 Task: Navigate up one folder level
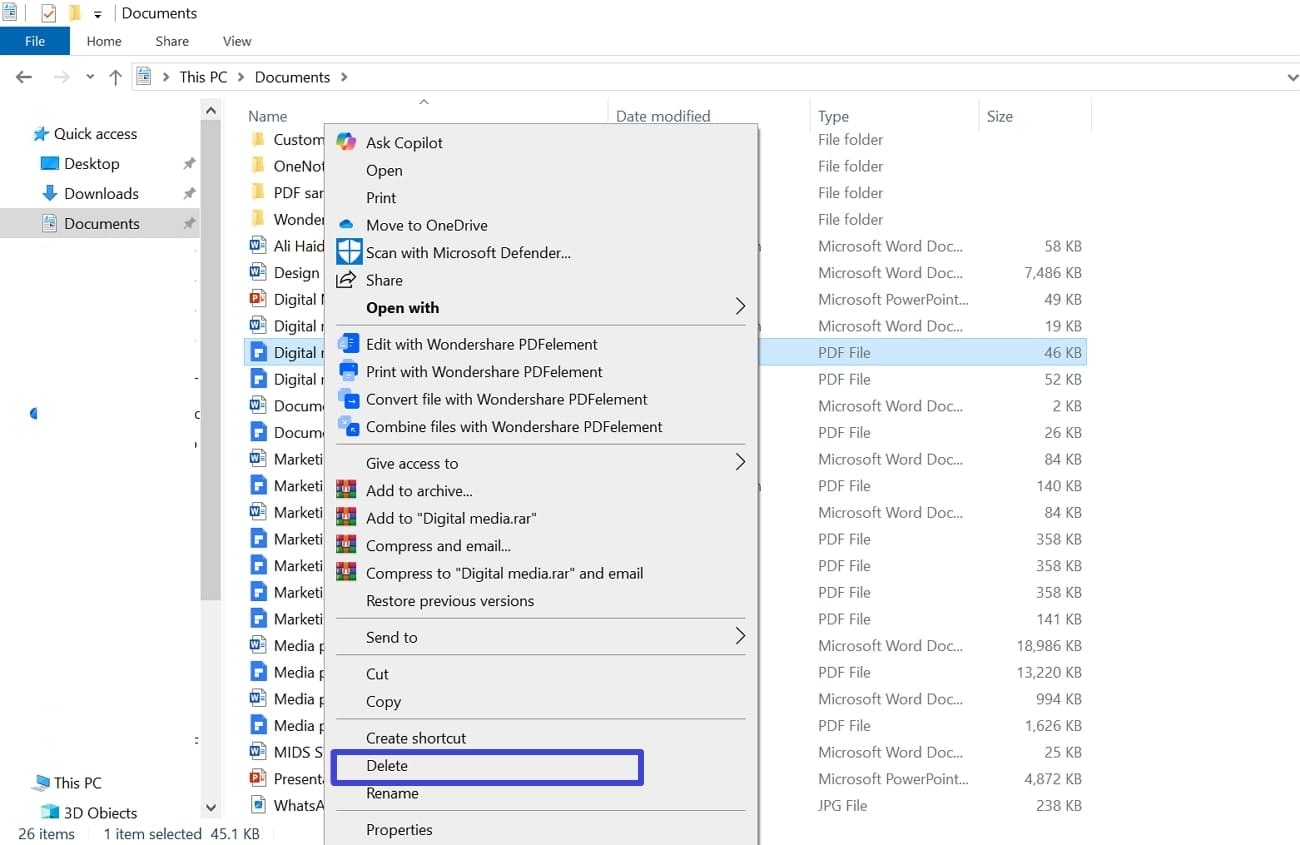(x=115, y=76)
